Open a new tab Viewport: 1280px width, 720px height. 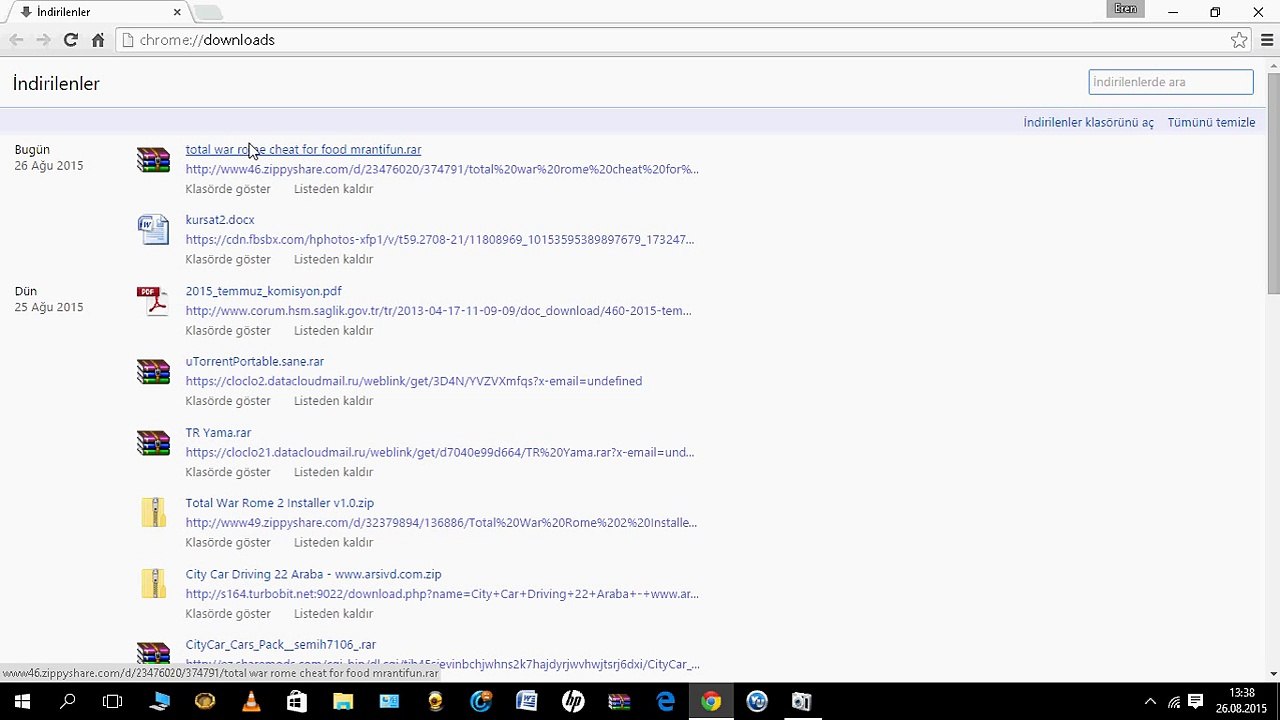208,12
